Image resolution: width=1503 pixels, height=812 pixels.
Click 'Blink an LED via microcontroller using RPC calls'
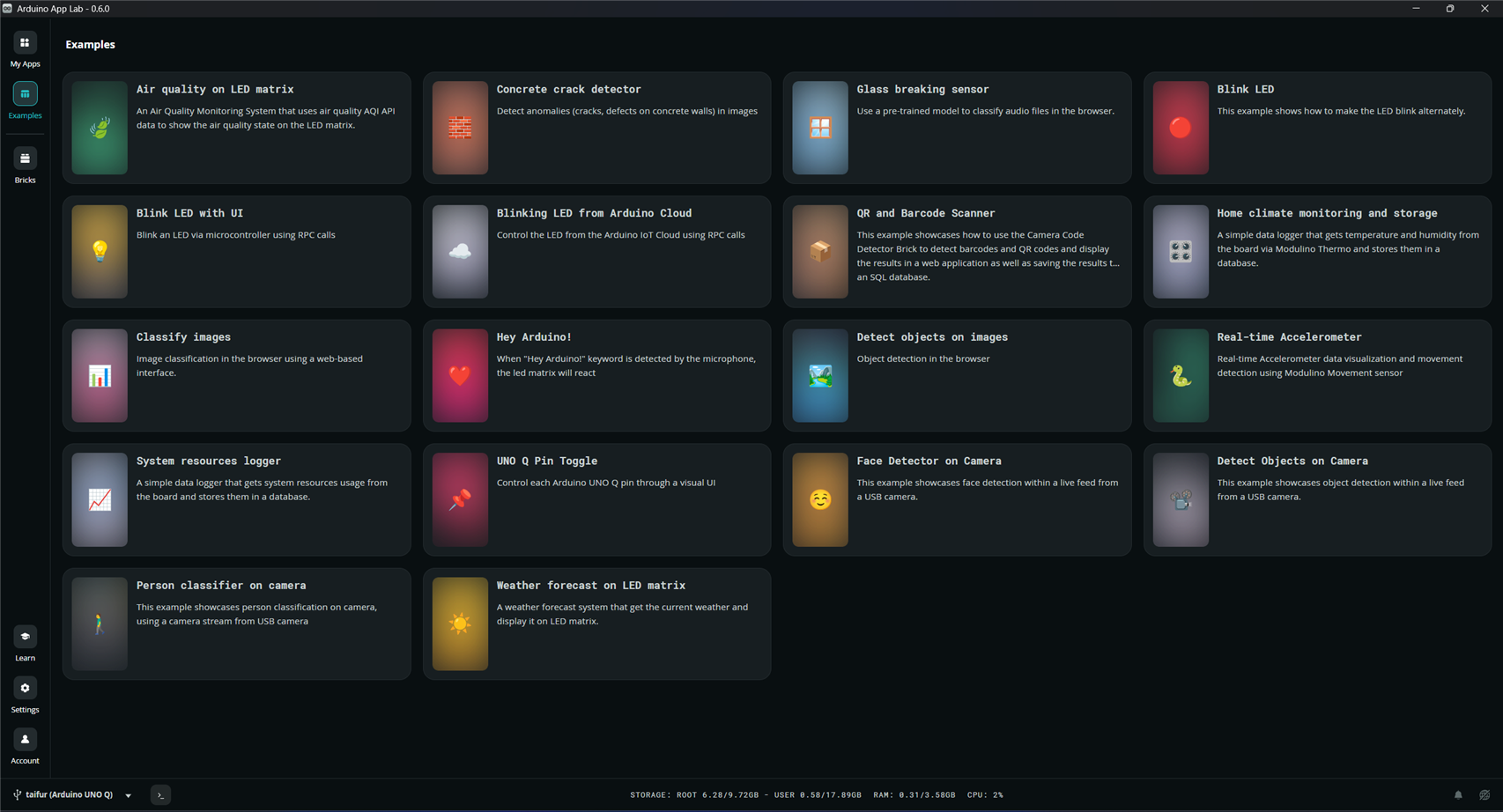(236, 235)
